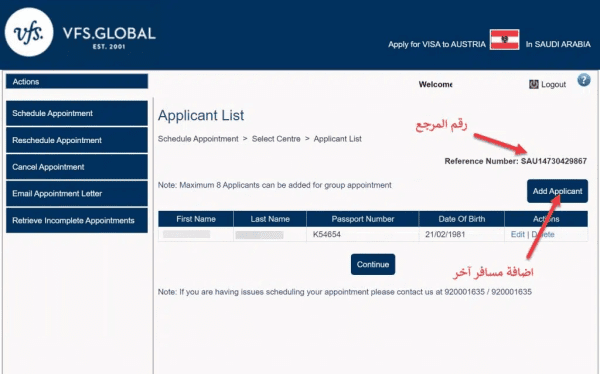Click the Applicant List page heading
The width and height of the screenshot is (600, 374).
(x=201, y=115)
